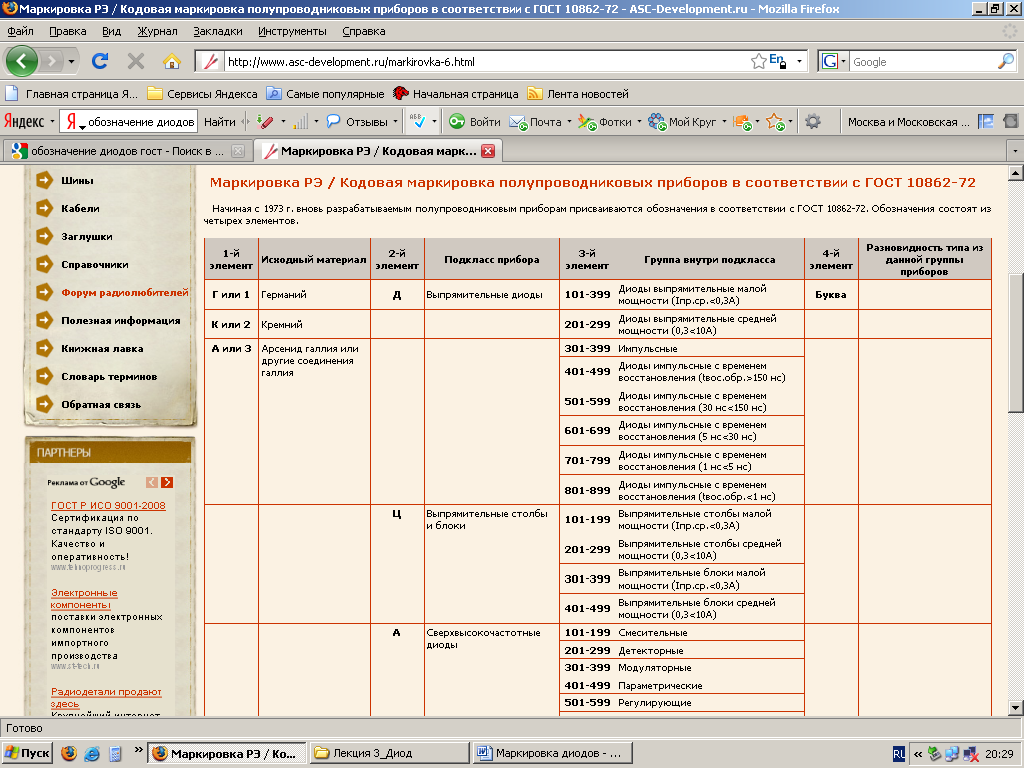This screenshot has height=768, width=1024.
Task: Go back with the green Back arrow
Action: click(x=22, y=61)
